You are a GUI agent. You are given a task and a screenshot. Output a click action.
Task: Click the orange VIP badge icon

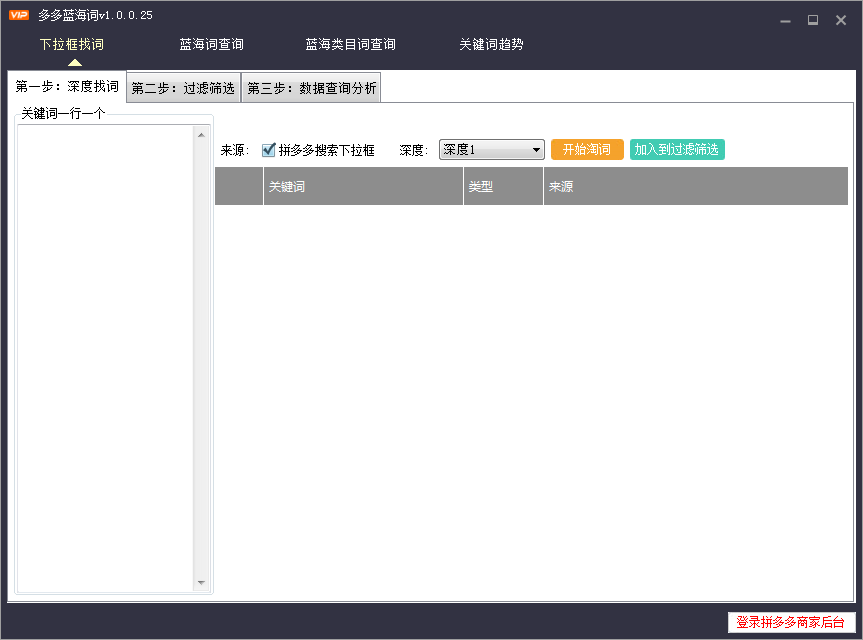click(x=19, y=15)
